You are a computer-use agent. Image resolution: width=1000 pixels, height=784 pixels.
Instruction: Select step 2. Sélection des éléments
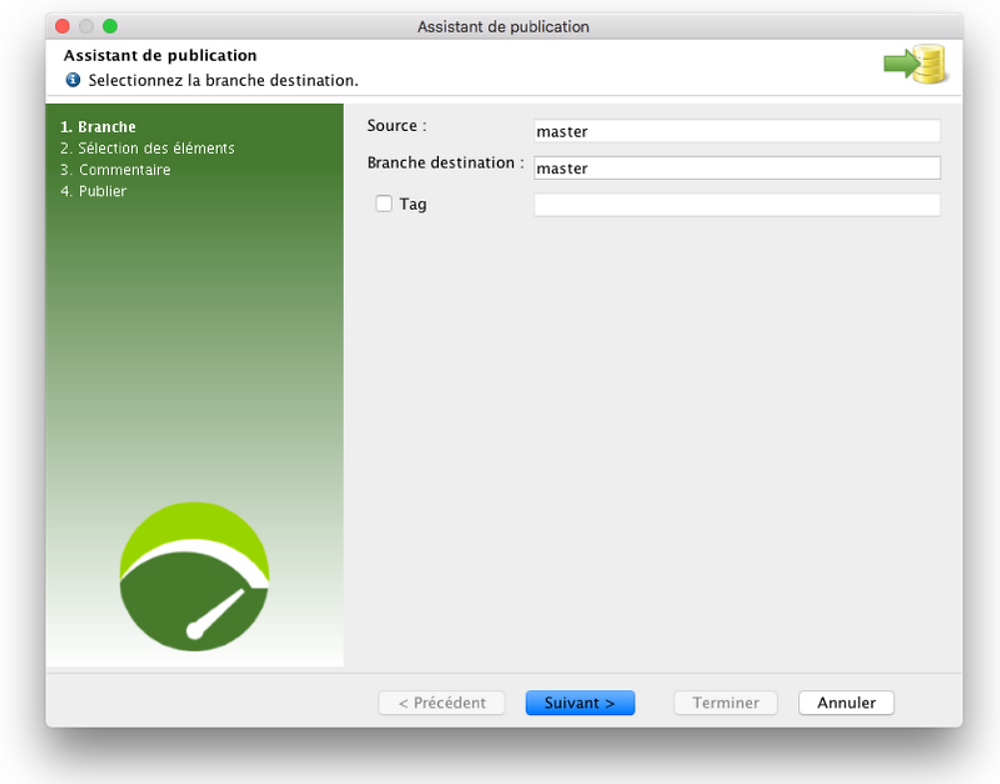click(147, 148)
